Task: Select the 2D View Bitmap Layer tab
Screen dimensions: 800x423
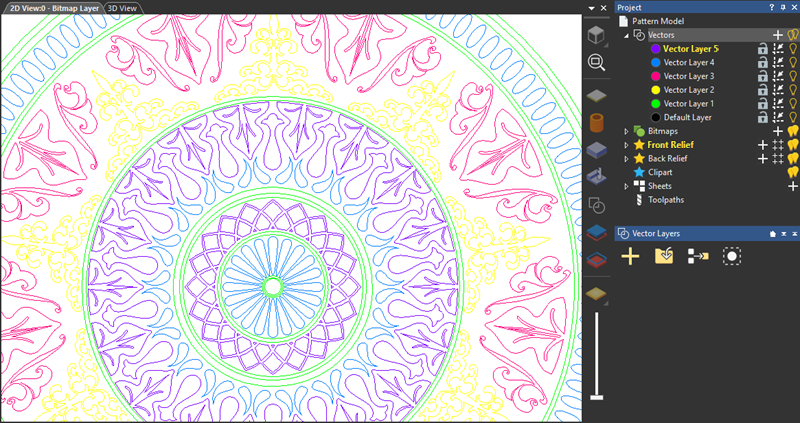Action: point(53,8)
